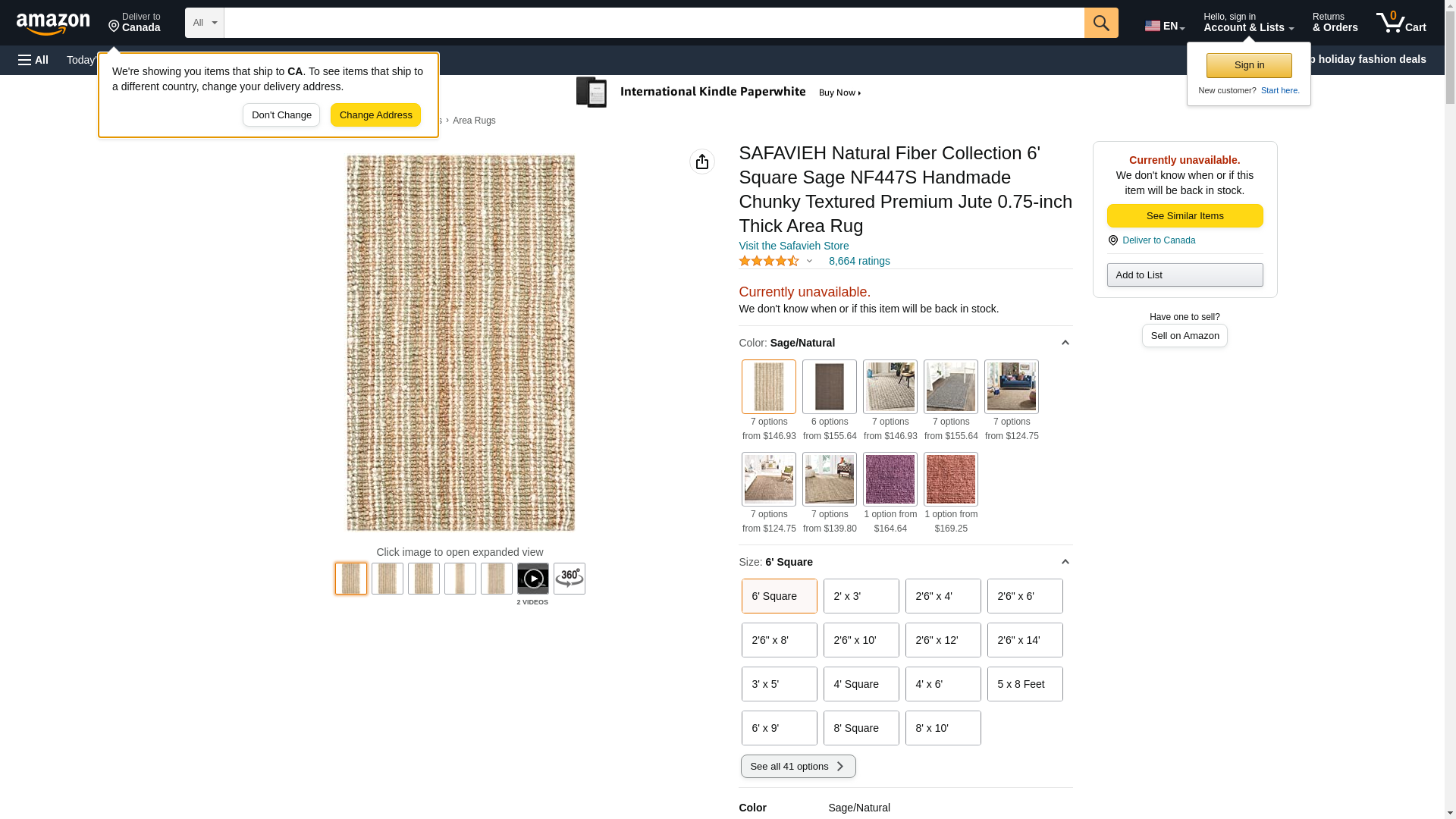The width and height of the screenshot is (1456, 819).
Task: Click the Deliver to Canada location icon
Action: 114,27
